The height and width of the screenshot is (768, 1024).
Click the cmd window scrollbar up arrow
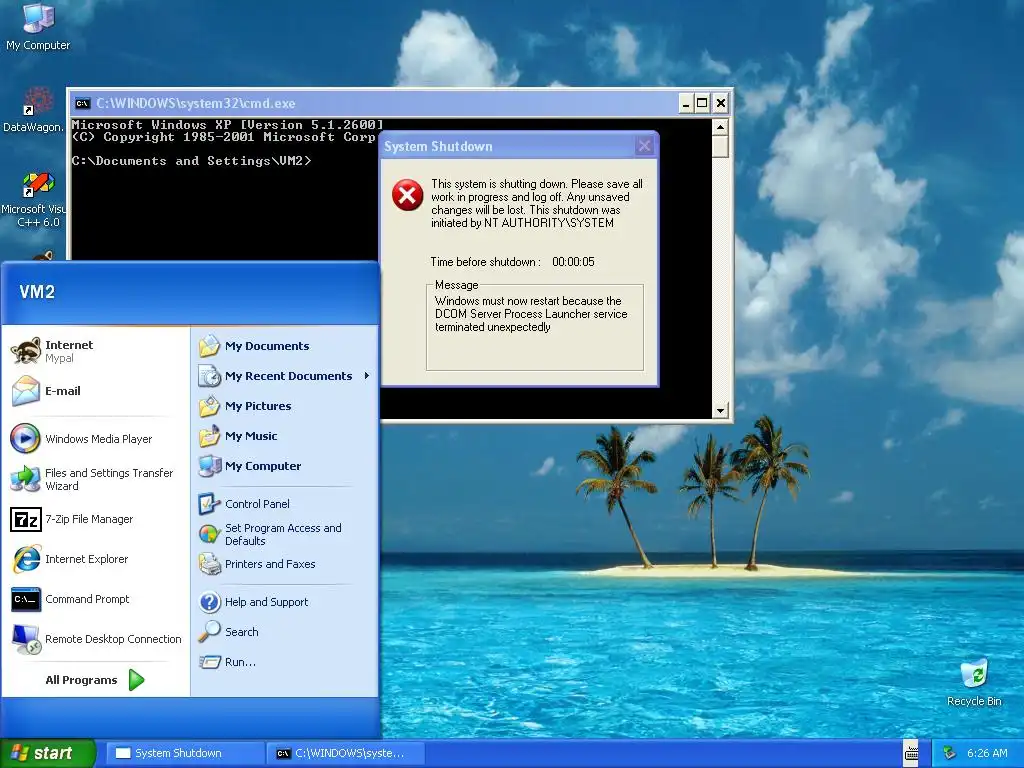click(x=720, y=127)
